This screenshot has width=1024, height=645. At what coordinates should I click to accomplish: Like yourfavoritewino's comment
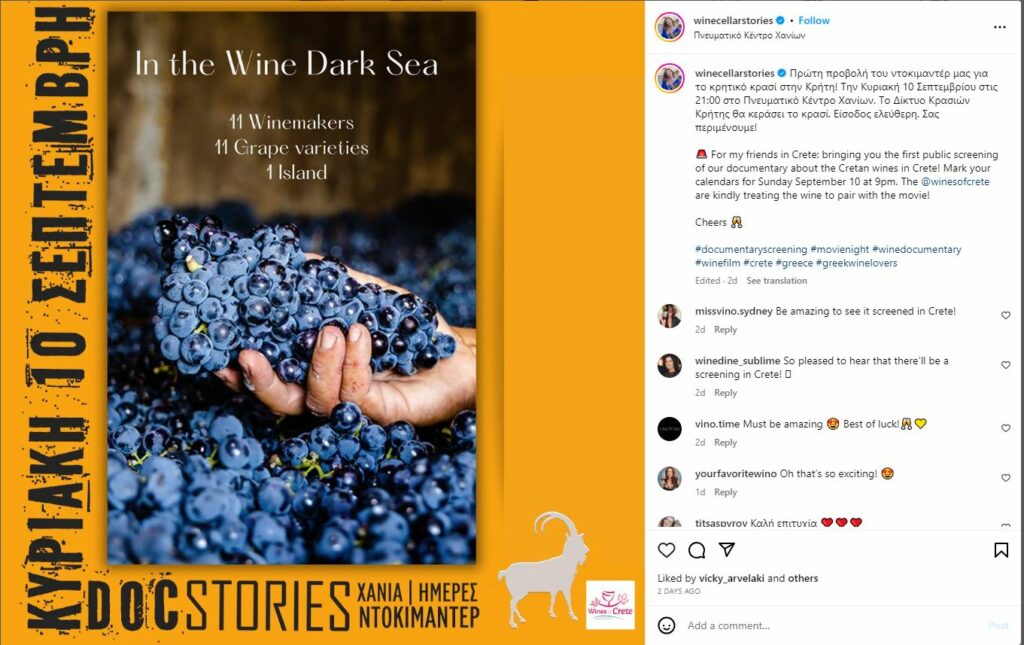(1005, 478)
